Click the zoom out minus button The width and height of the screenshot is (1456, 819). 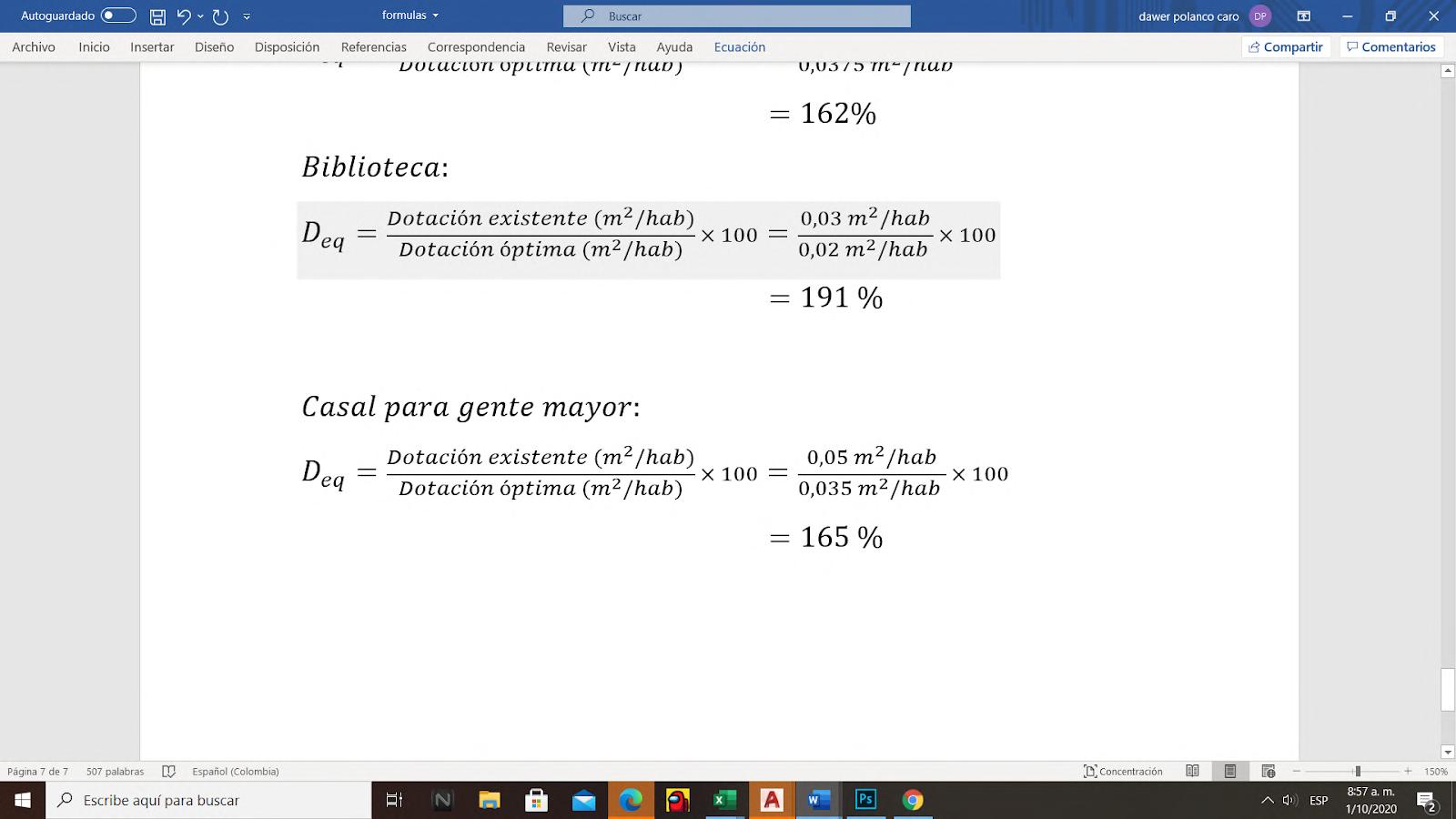point(1297,772)
